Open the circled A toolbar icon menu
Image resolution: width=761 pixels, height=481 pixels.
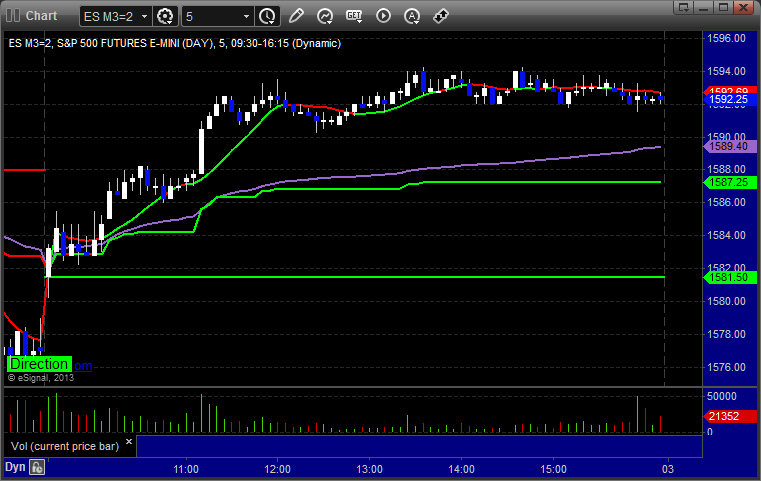(412, 16)
